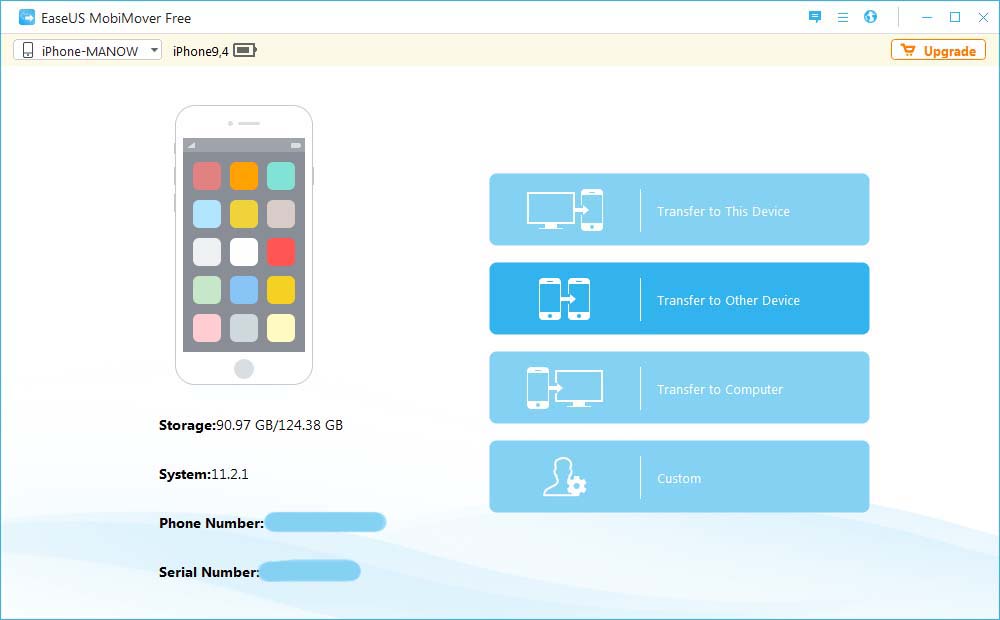Image resolution: width=1000 pixels, height=620 pixels.
Task: Click the Upgrade button
Action: pos(938,50)
